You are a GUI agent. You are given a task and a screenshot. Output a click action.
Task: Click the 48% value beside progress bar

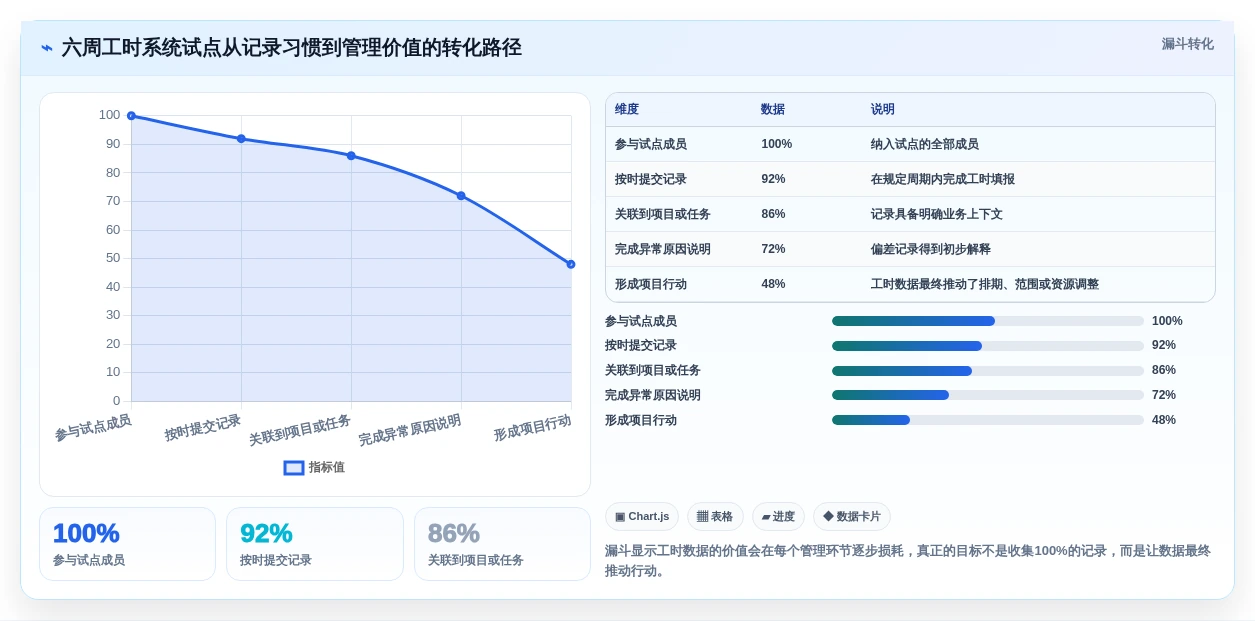pos(1164,420)
